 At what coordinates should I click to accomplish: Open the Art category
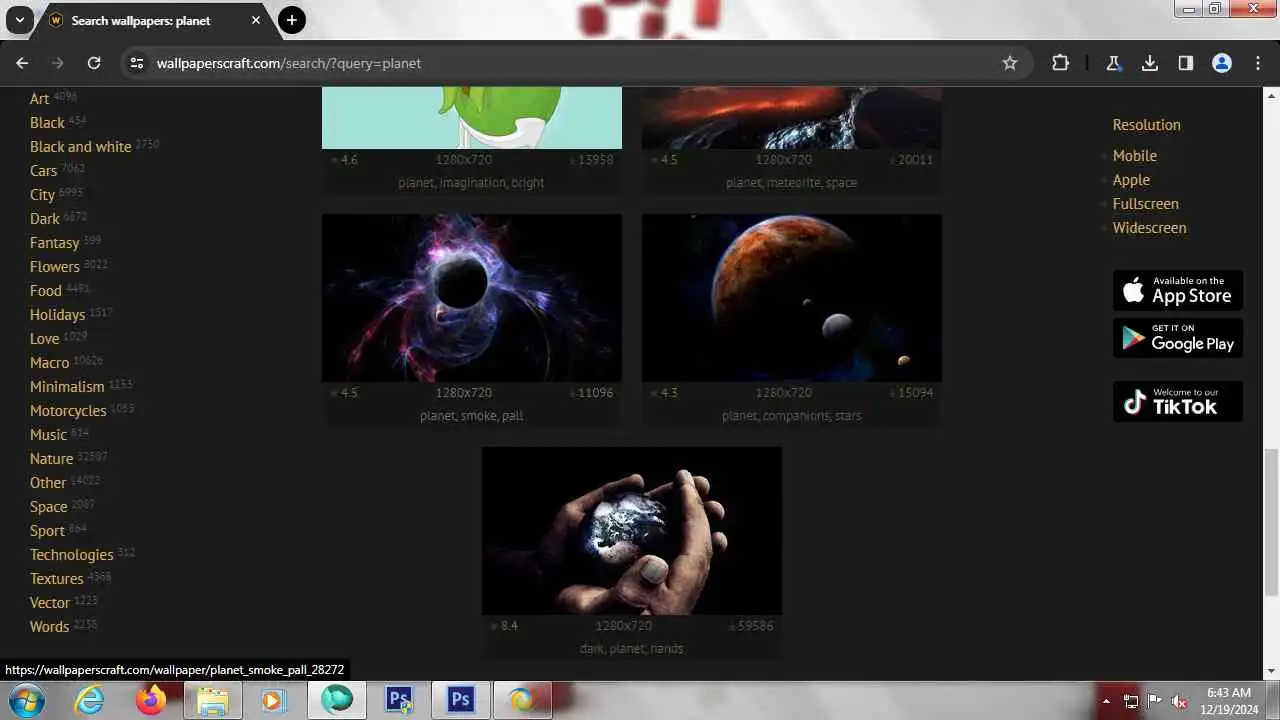[x=39, y=98]
